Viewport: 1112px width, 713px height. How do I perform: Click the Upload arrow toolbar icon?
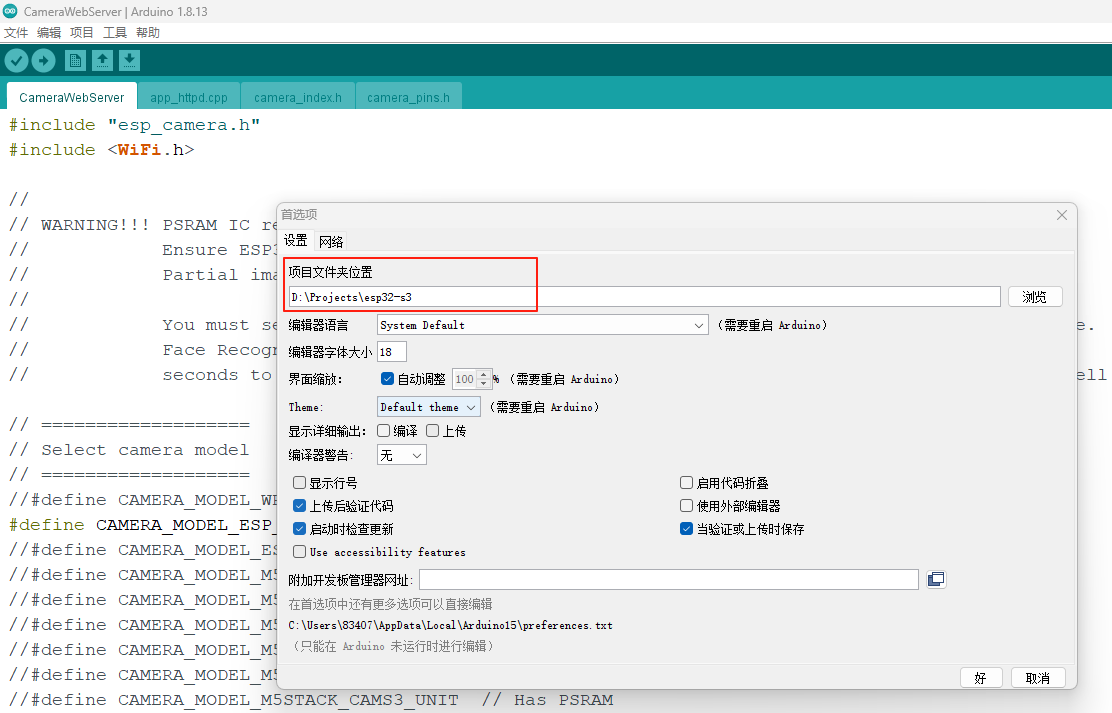[43, 61]
